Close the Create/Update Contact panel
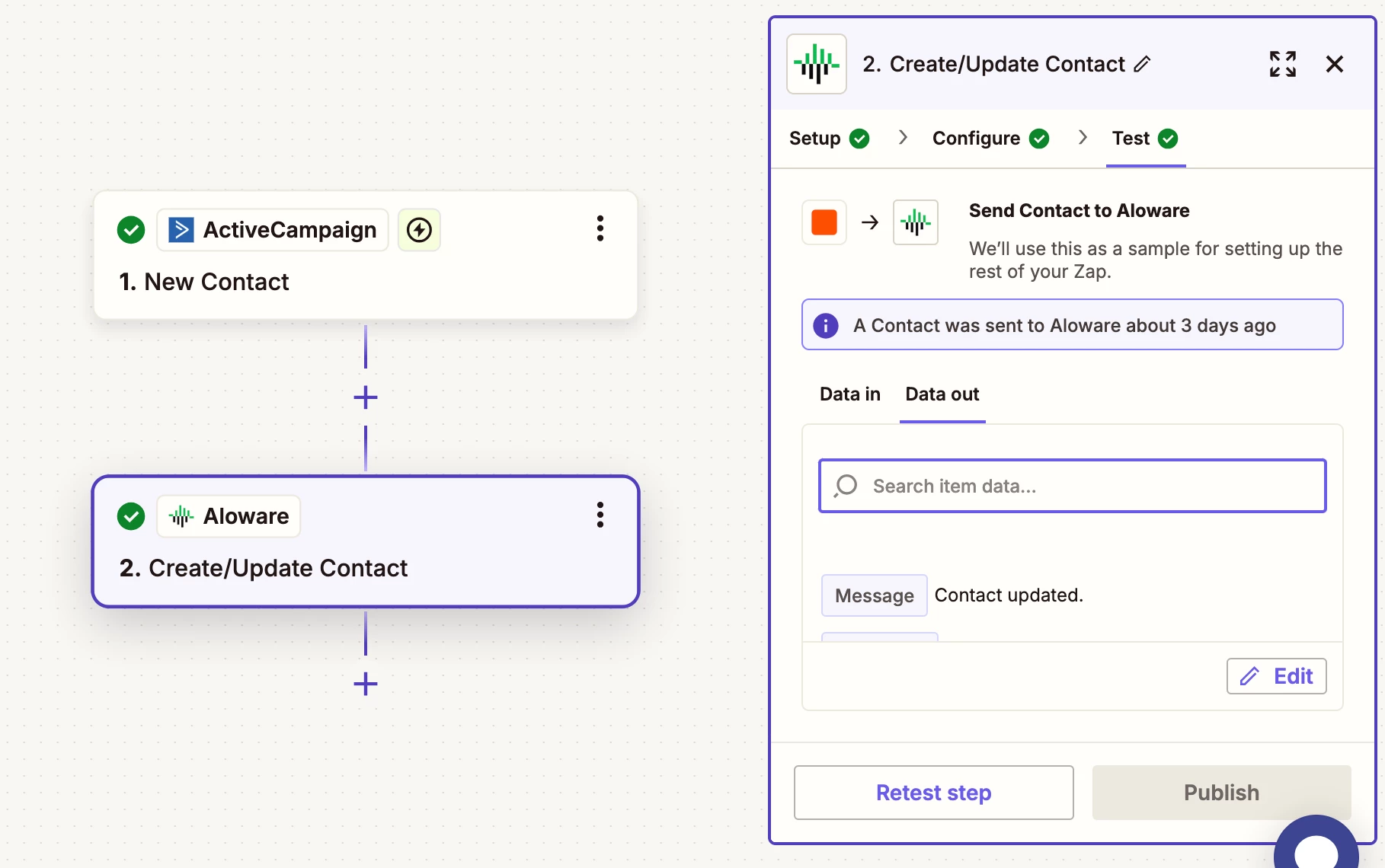The height and width of the screenshot is (868, 1385). click(x=1335, y=64)
